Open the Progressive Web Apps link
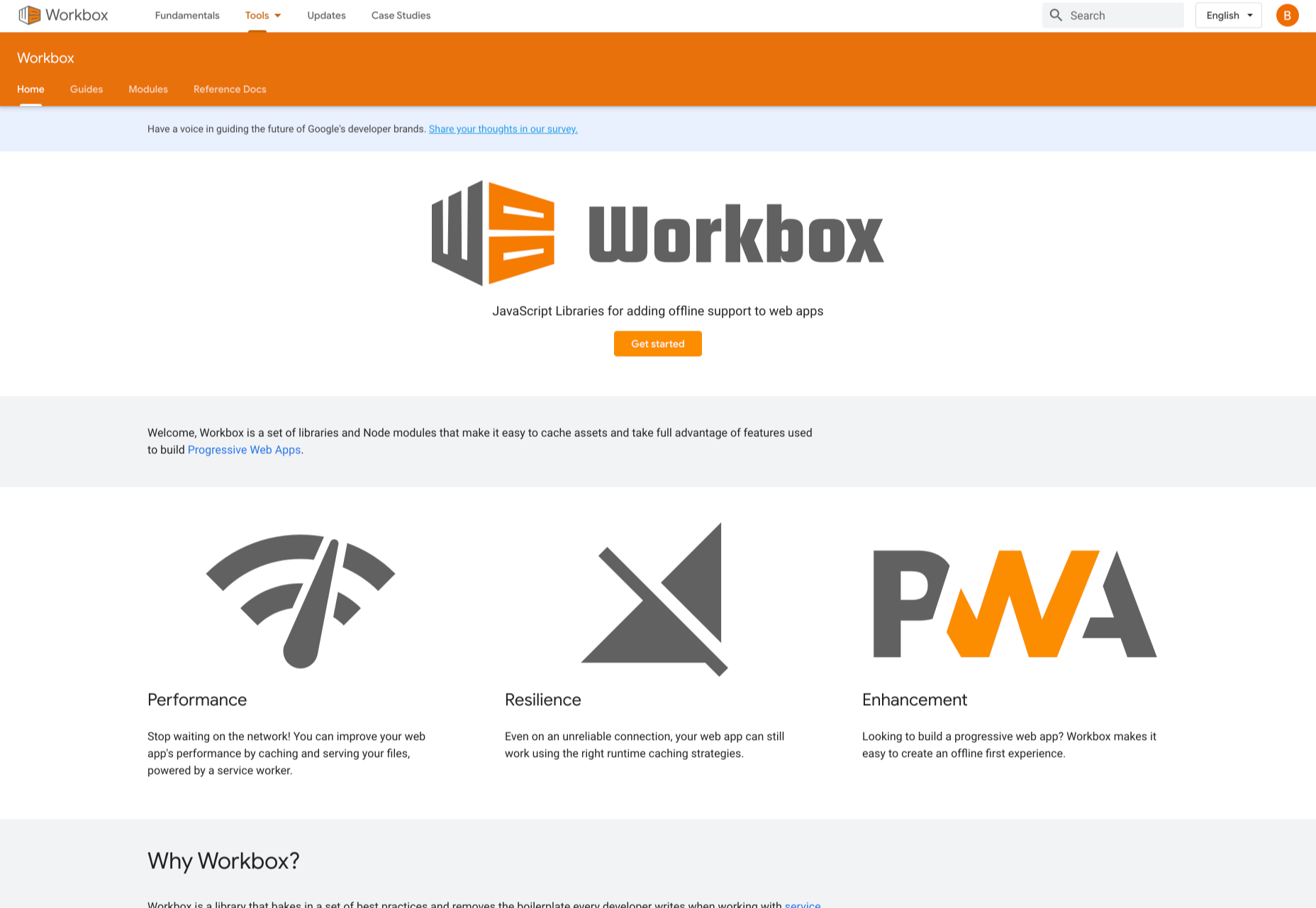 click(244, 450)
